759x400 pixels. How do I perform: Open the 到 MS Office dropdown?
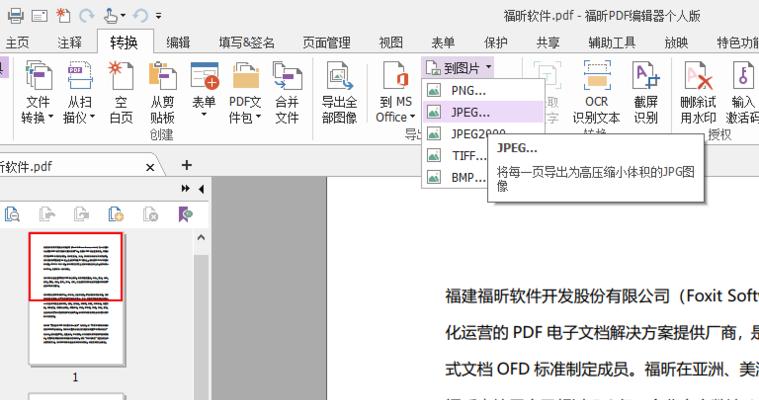coord(395,92)
